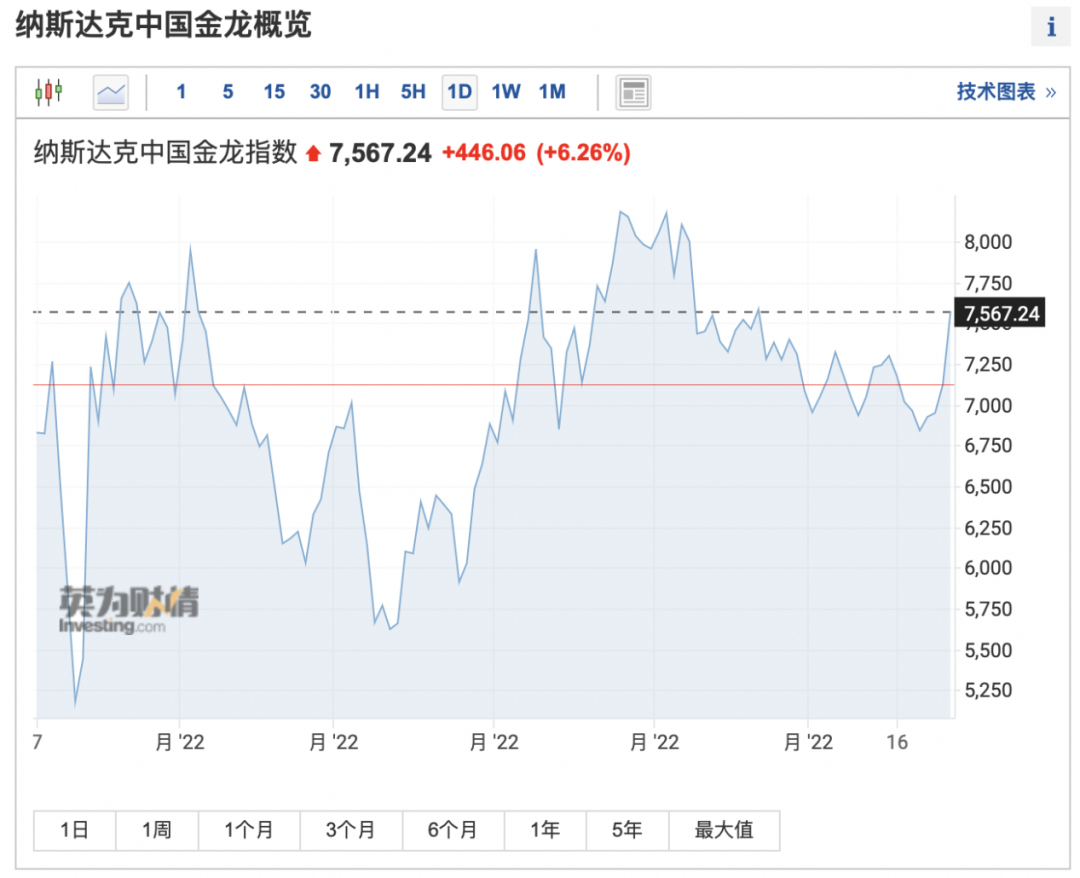This screenshot has height=878, width=1080.
Task: Click the 纳斯达克中国金龙指数 index name
Action: point(165,152)
